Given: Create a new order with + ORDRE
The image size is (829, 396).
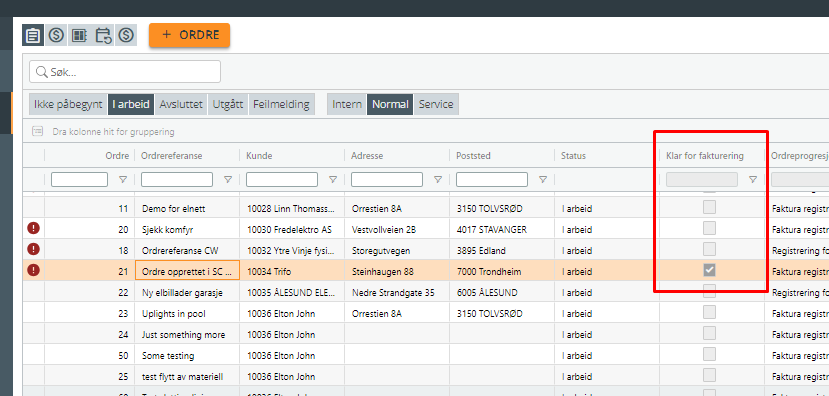Looking at the screenshot, I should tap(189, 35).
